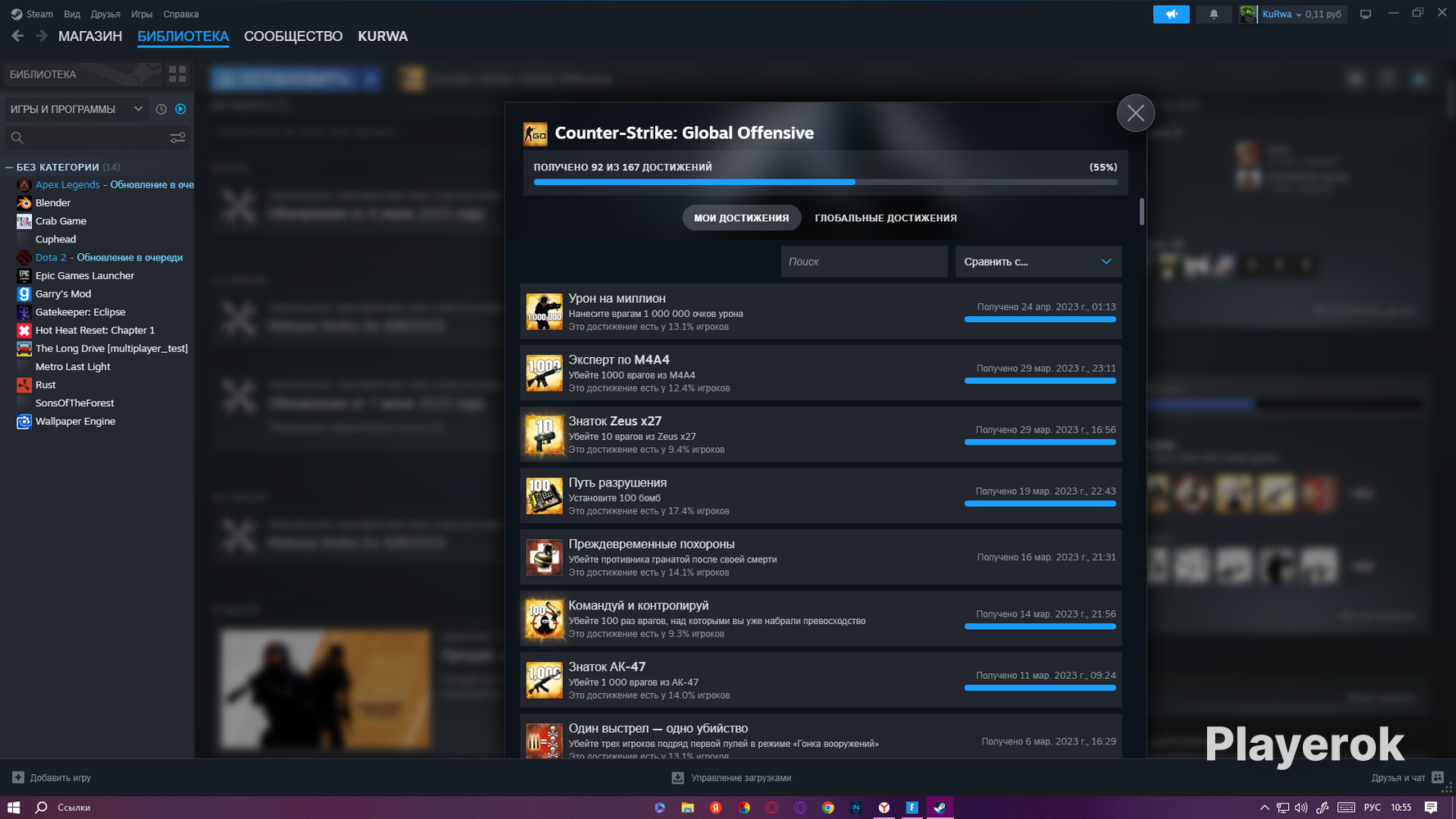Open the Windows action center icon

coord(1431,808)
